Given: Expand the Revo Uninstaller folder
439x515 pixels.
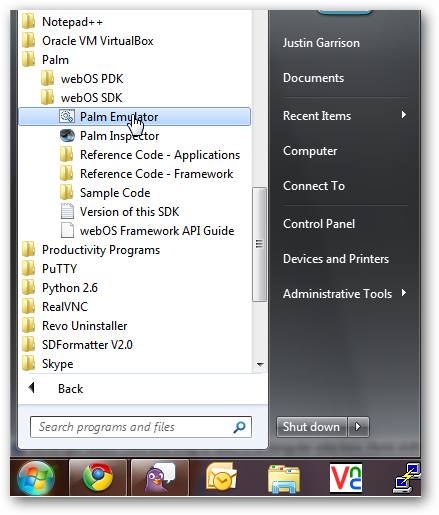Looking at the screenshot, I should click(74, 326).
